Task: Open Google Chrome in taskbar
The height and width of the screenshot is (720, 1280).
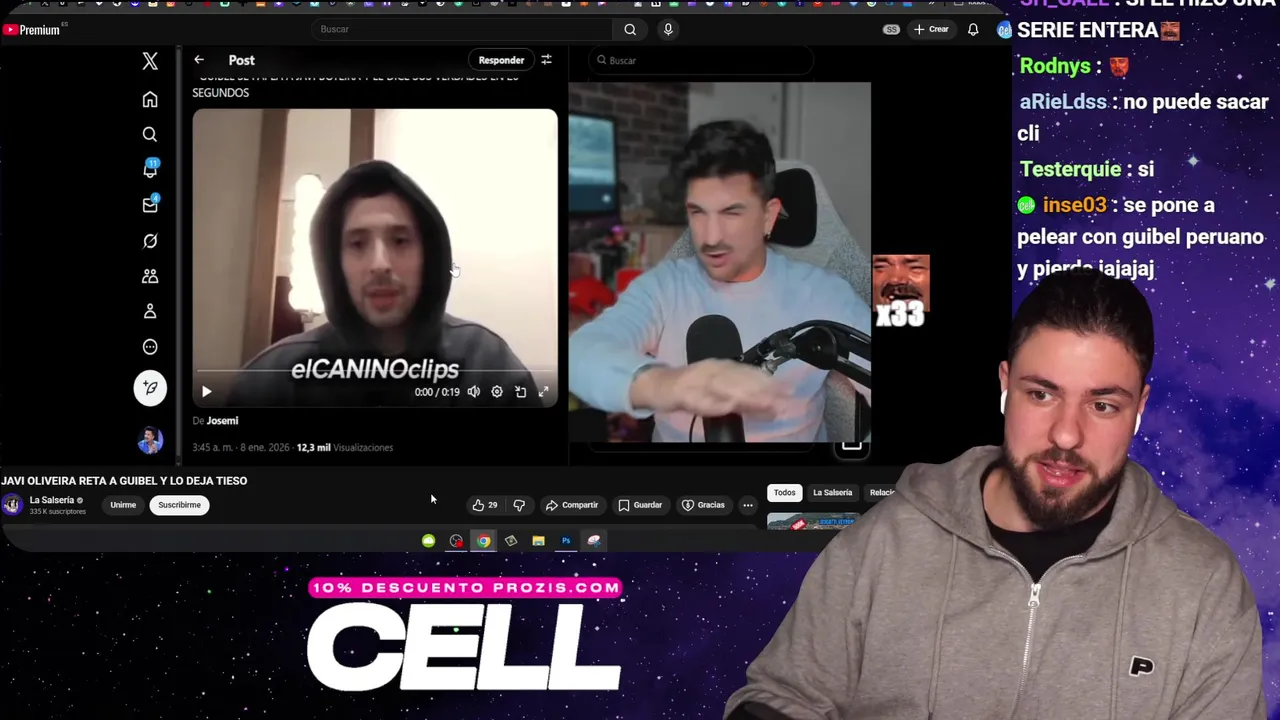Action: click(483, 541)
